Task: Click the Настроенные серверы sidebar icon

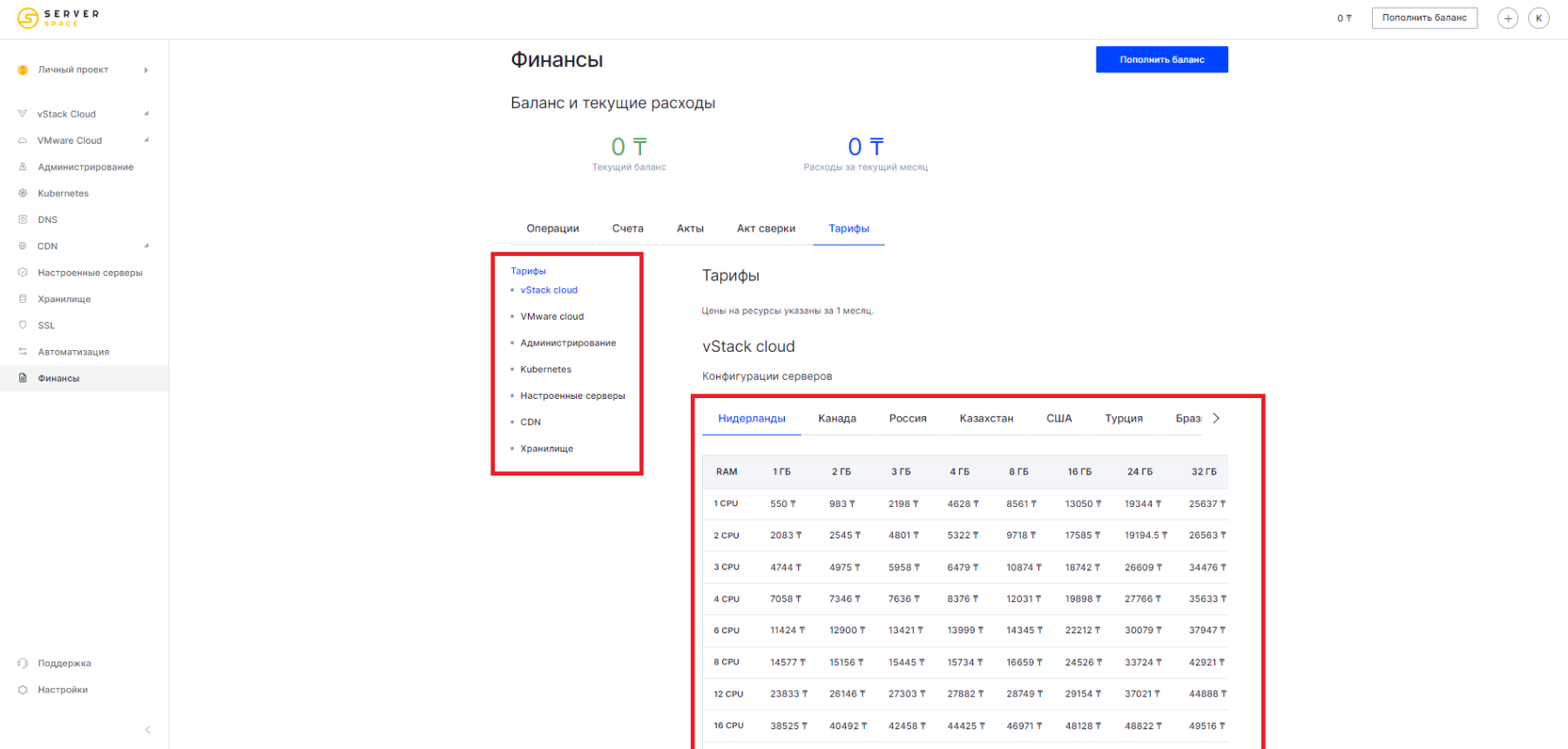Action: click(23, 273)
